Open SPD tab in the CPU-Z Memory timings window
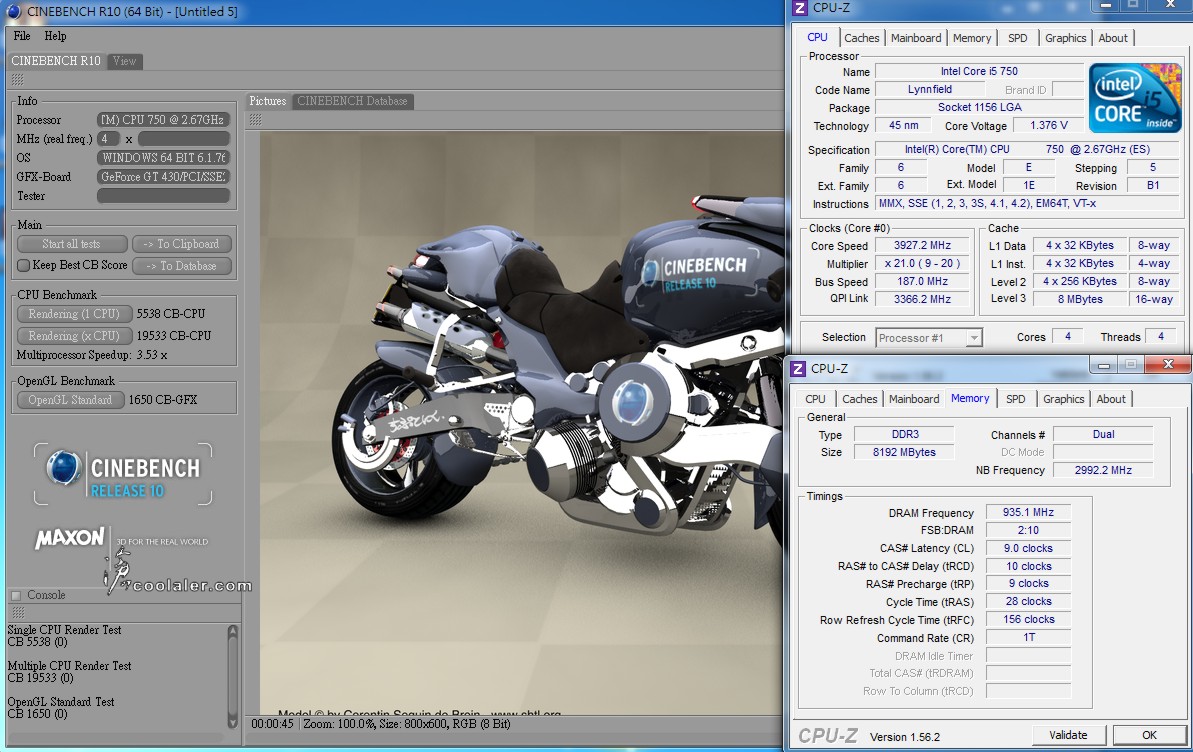The image size is (1193, 752). click(1016, 399)
